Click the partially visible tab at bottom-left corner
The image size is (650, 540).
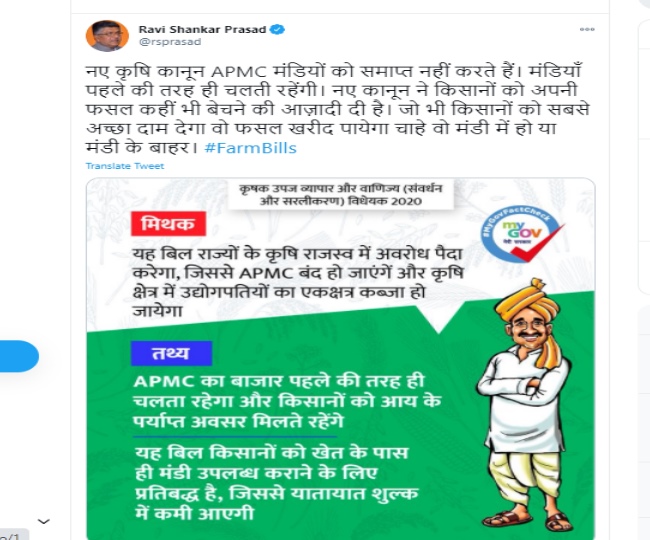14,534
